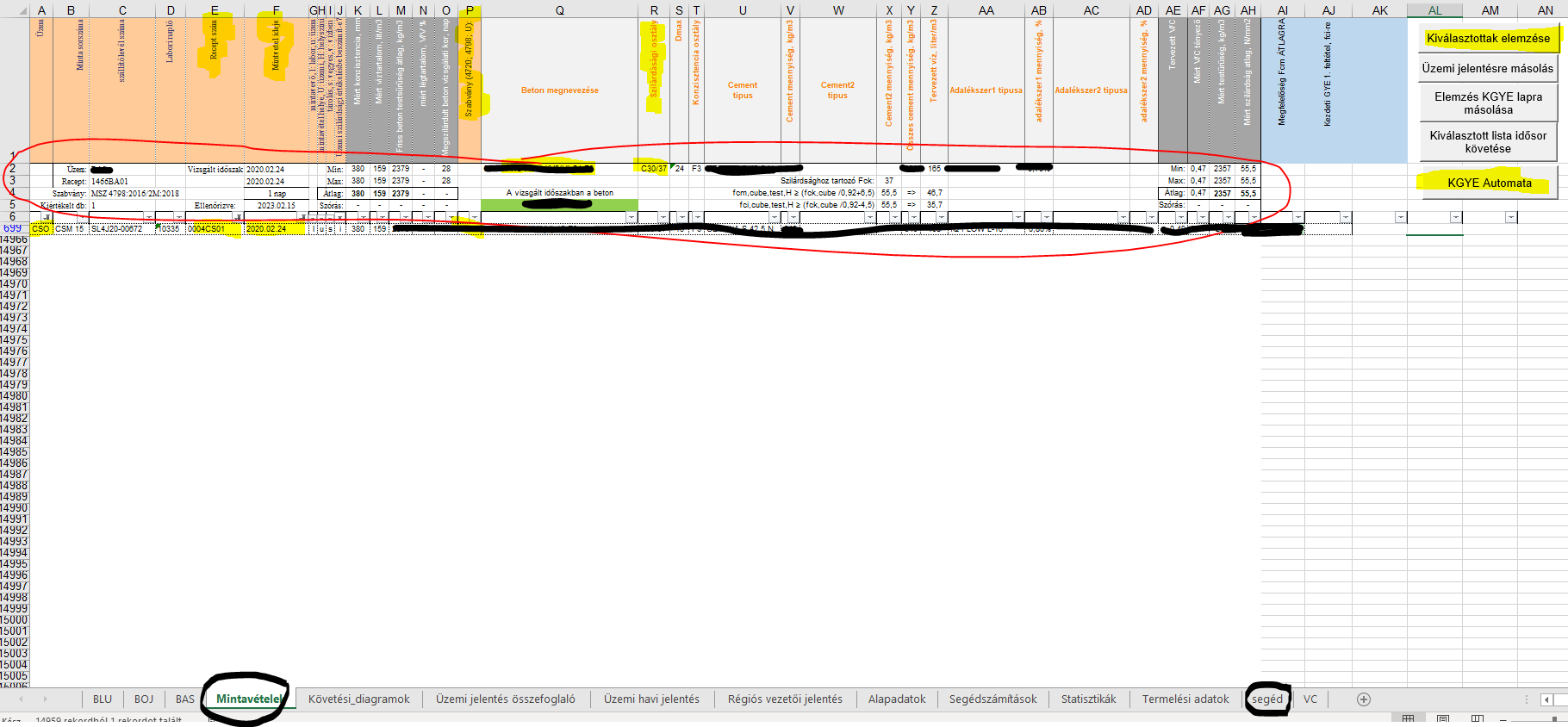Open the segéd sheet tab
The height and width of the screenshot is (727, 1568).
1267,699
